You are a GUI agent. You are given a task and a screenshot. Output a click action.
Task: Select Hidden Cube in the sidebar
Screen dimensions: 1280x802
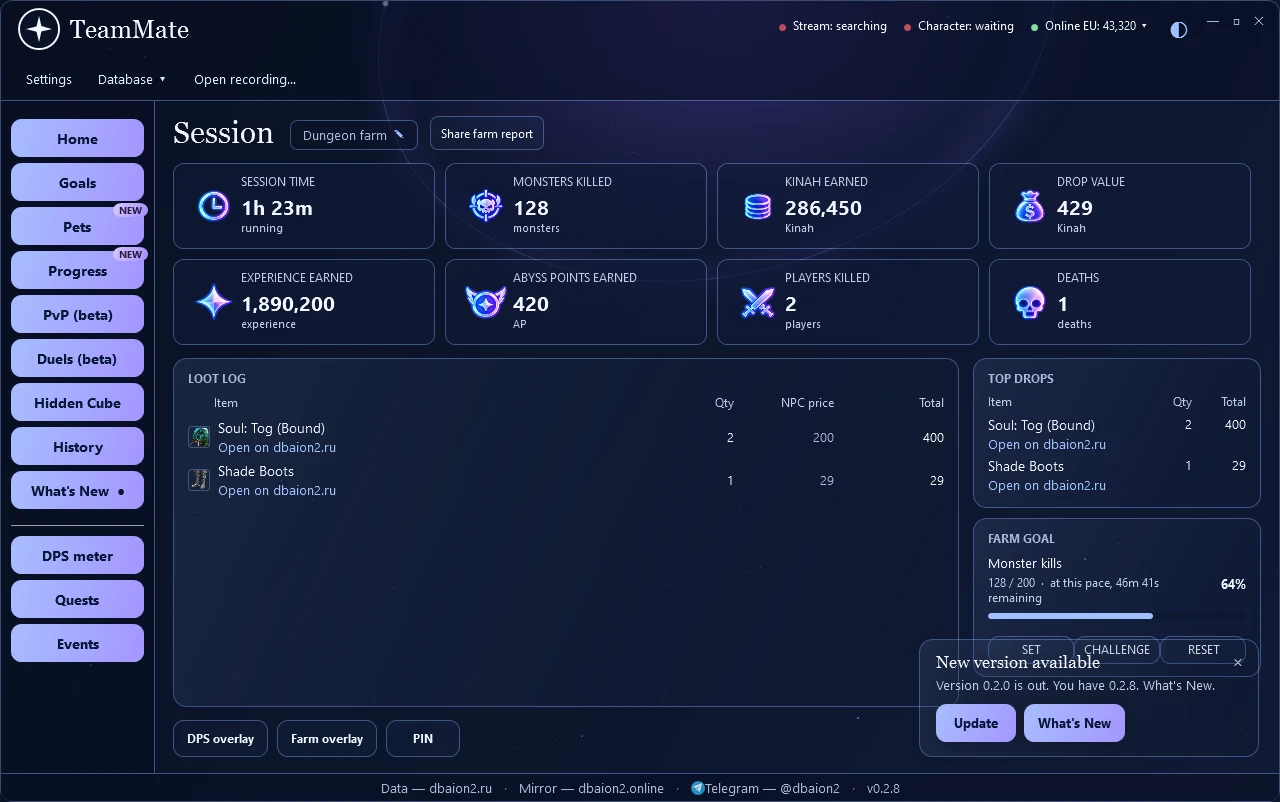(x=77, y=403)
